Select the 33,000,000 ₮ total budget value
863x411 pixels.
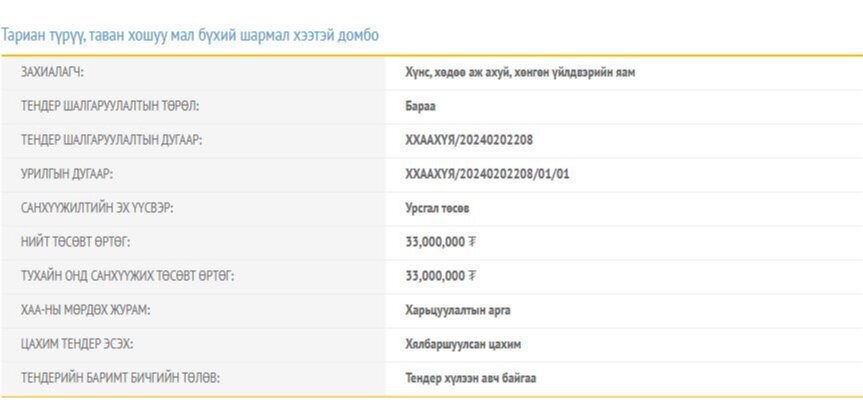click(440, 242)
